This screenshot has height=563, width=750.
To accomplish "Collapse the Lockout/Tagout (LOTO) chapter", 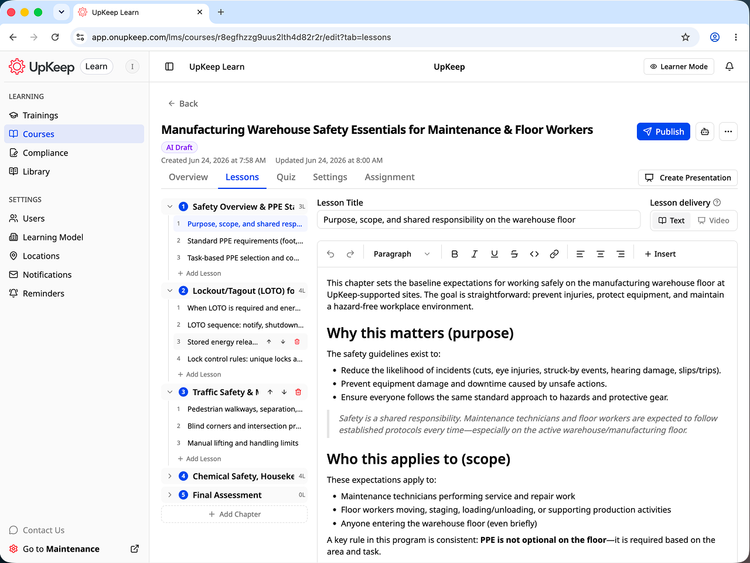I will (x=170, y=291).
